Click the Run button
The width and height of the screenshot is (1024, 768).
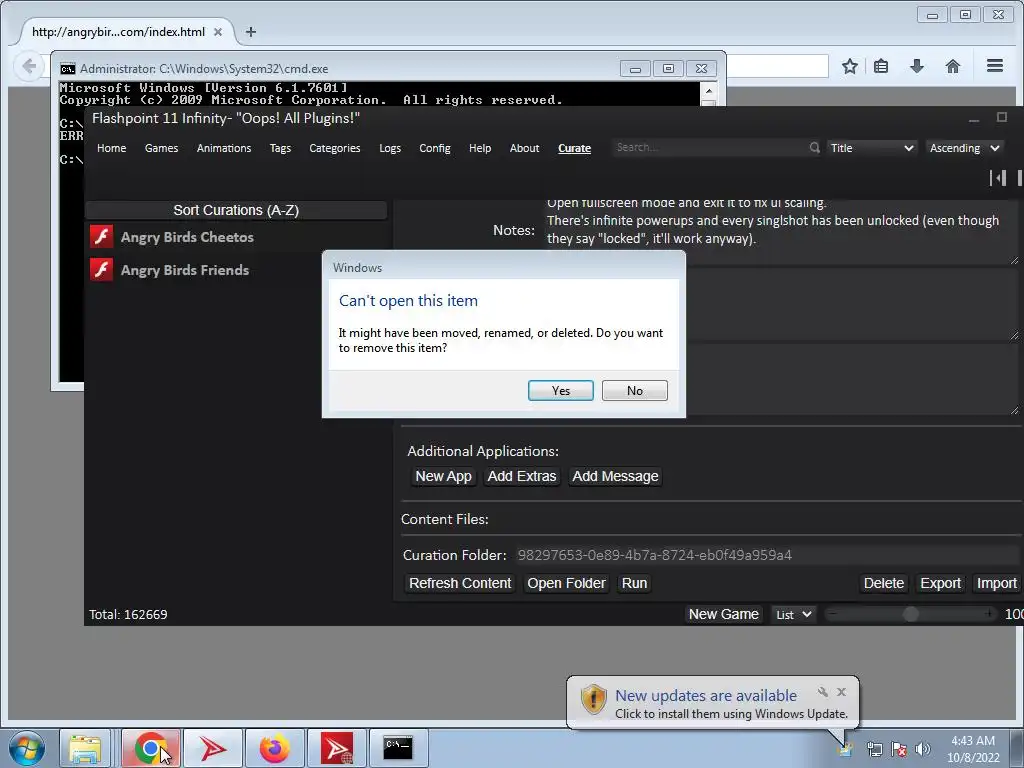[x=634, y=583]
